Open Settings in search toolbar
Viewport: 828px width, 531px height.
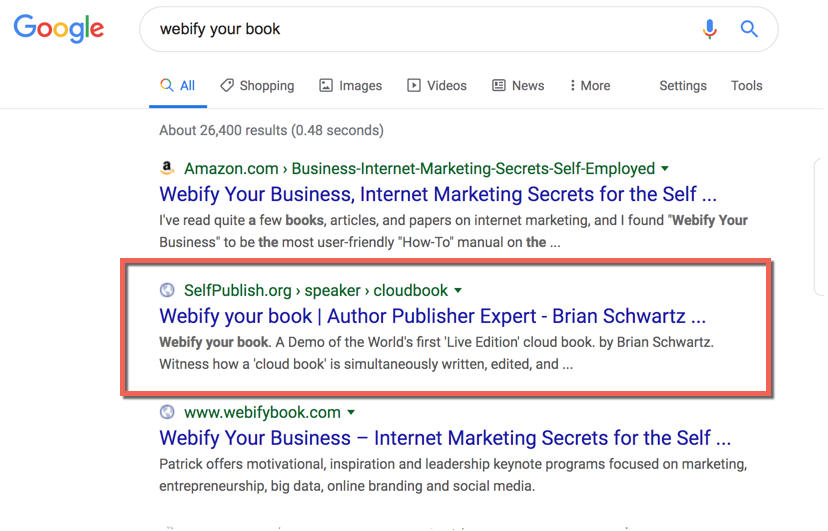[683, 86]
